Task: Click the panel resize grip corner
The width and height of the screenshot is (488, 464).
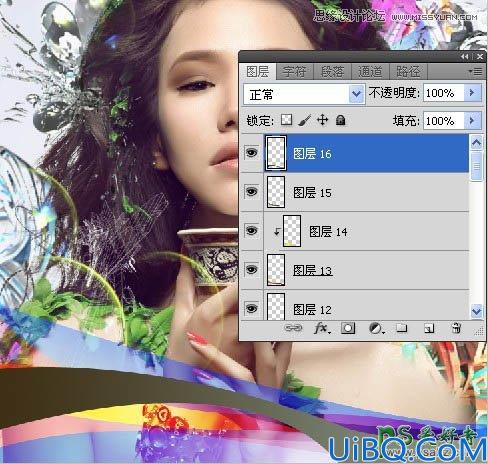Action: (479, 331)
